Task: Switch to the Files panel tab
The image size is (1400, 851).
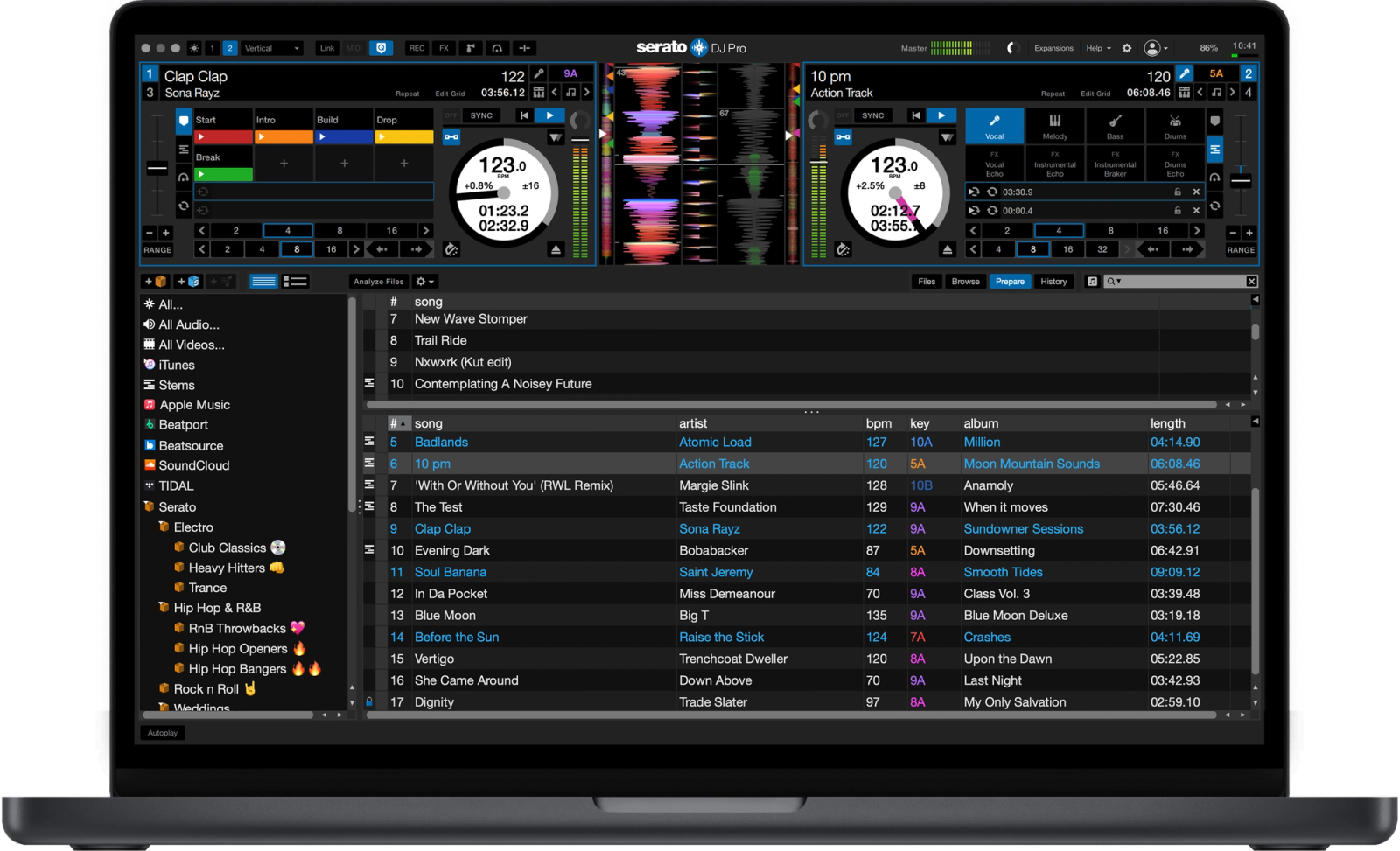Action: click(927, 282)
